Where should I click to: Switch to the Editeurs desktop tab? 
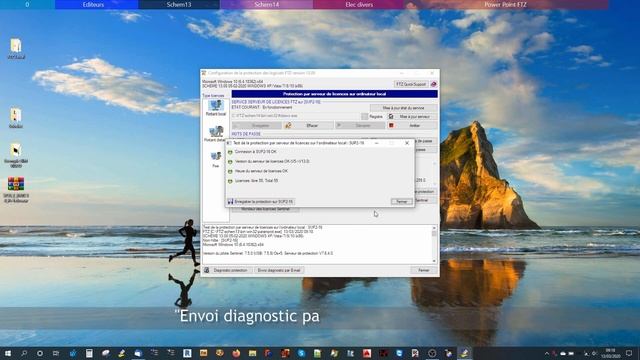coord(93,4)
